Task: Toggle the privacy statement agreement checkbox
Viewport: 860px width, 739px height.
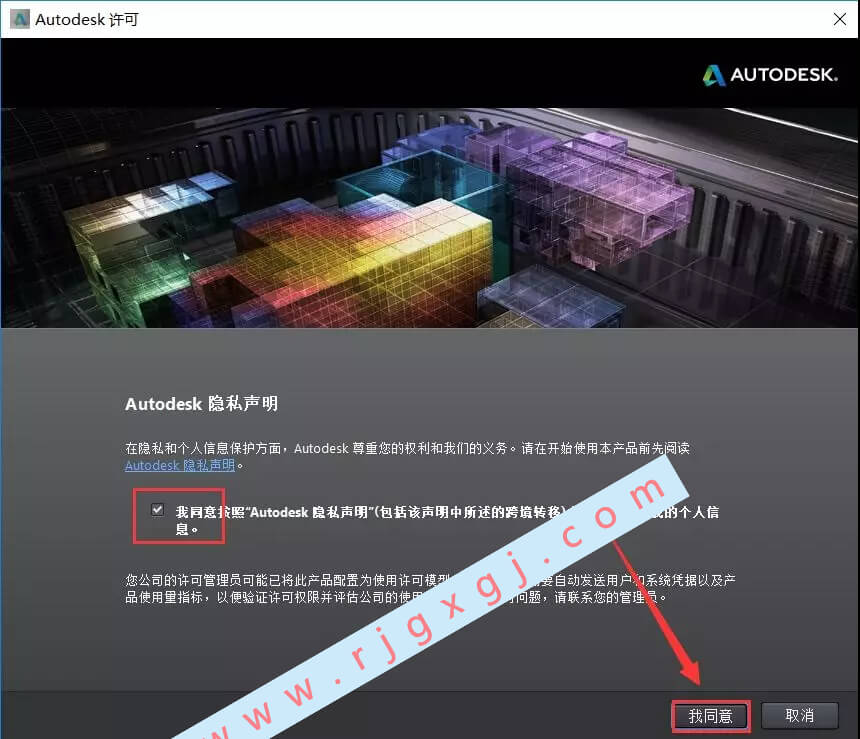Action: (x=157, y=510)
